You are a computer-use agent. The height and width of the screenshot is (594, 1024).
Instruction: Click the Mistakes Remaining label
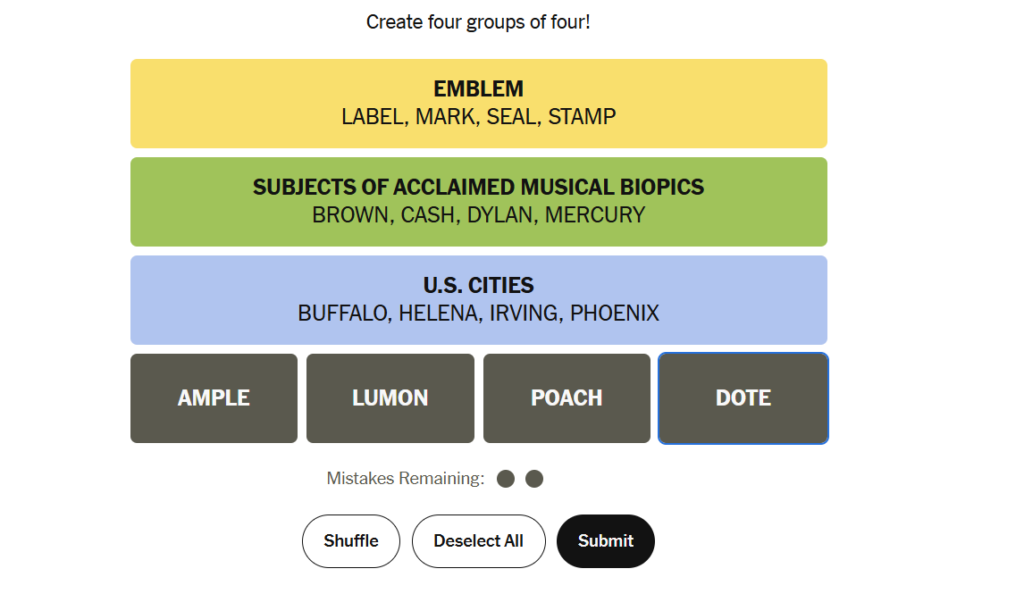click(x=406, y=478)
